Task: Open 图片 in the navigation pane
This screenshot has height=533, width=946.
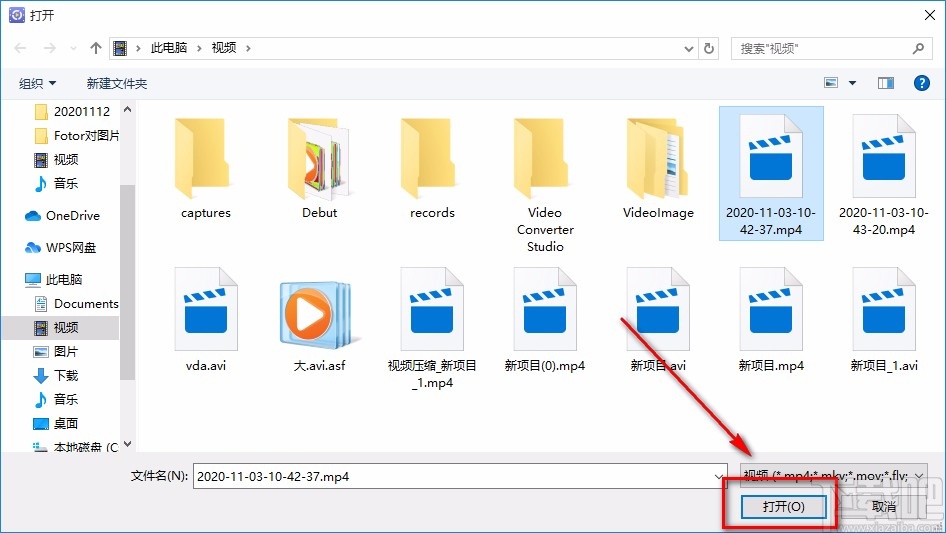Action: [x=57, y=351]
